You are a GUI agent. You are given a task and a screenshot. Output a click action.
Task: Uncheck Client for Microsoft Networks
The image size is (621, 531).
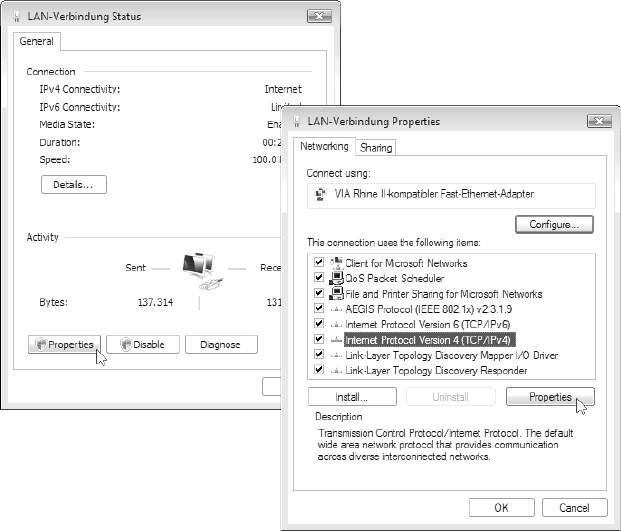[x=318, y=262]
